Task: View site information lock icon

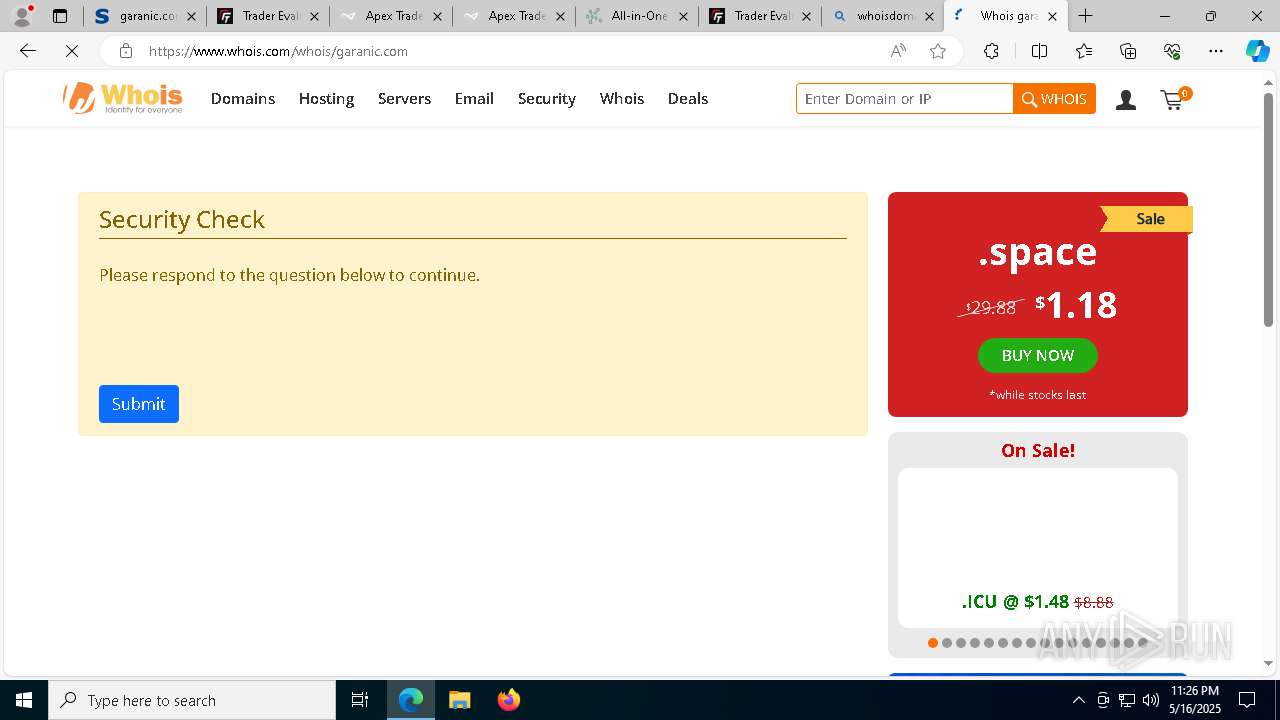Action: [126, 51]
